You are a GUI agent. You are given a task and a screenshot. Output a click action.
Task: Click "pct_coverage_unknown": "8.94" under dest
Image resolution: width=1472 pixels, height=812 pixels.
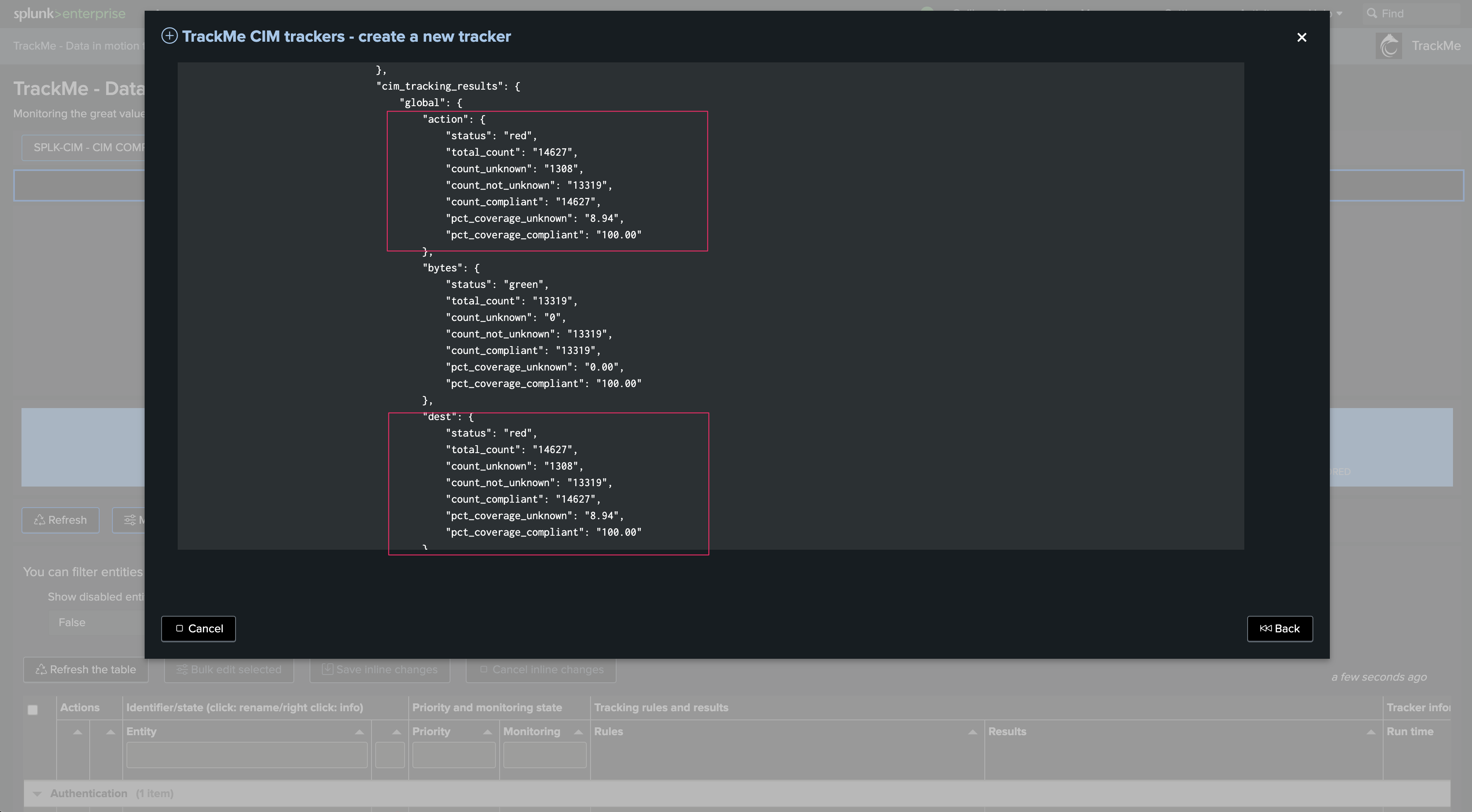pos(535,515)
